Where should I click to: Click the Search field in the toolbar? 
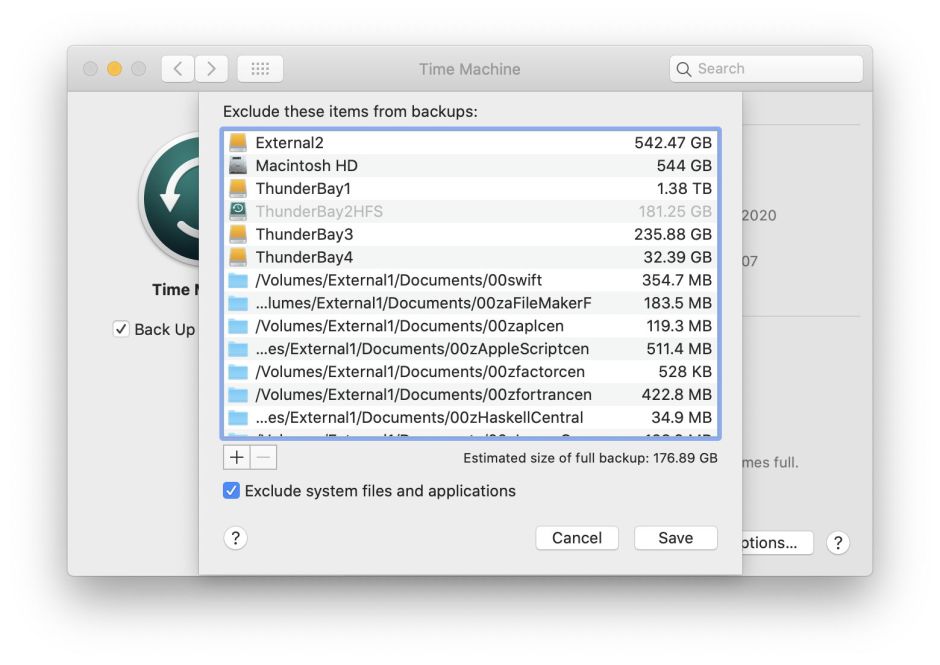(766, 69)
